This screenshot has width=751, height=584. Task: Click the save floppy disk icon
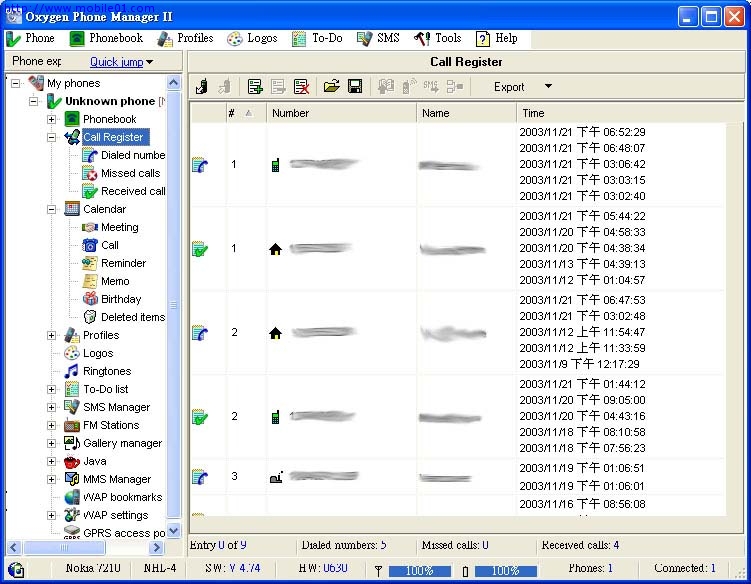coord(355,86)
